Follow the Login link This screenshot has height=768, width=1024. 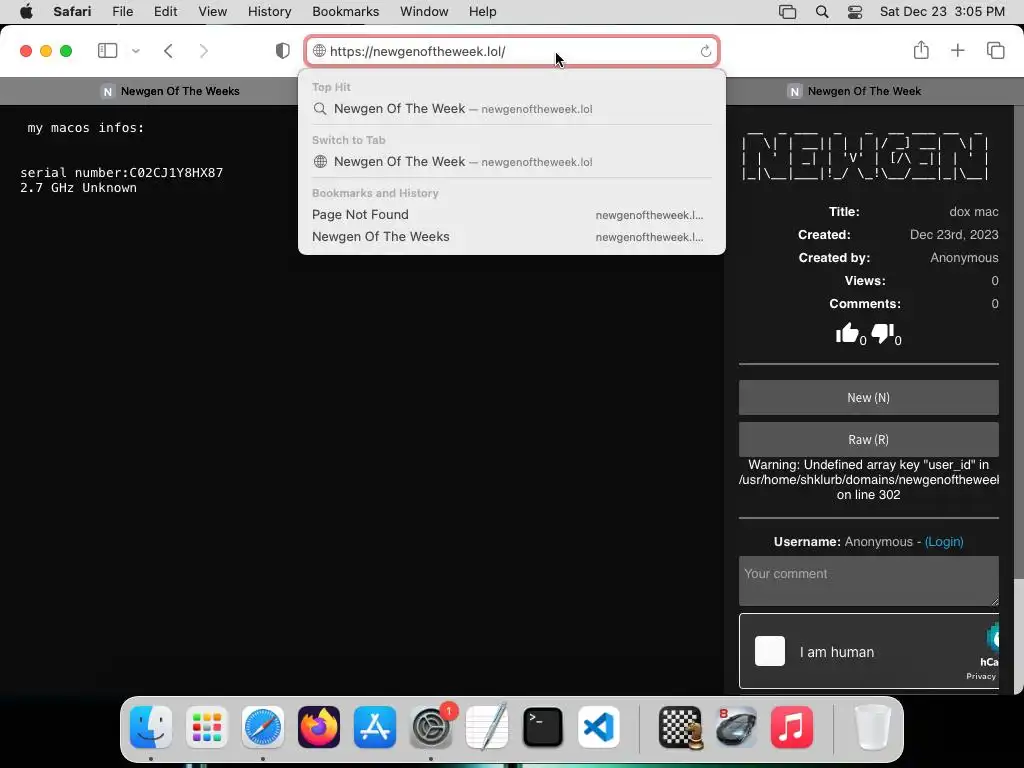click(x=944, y=541)
